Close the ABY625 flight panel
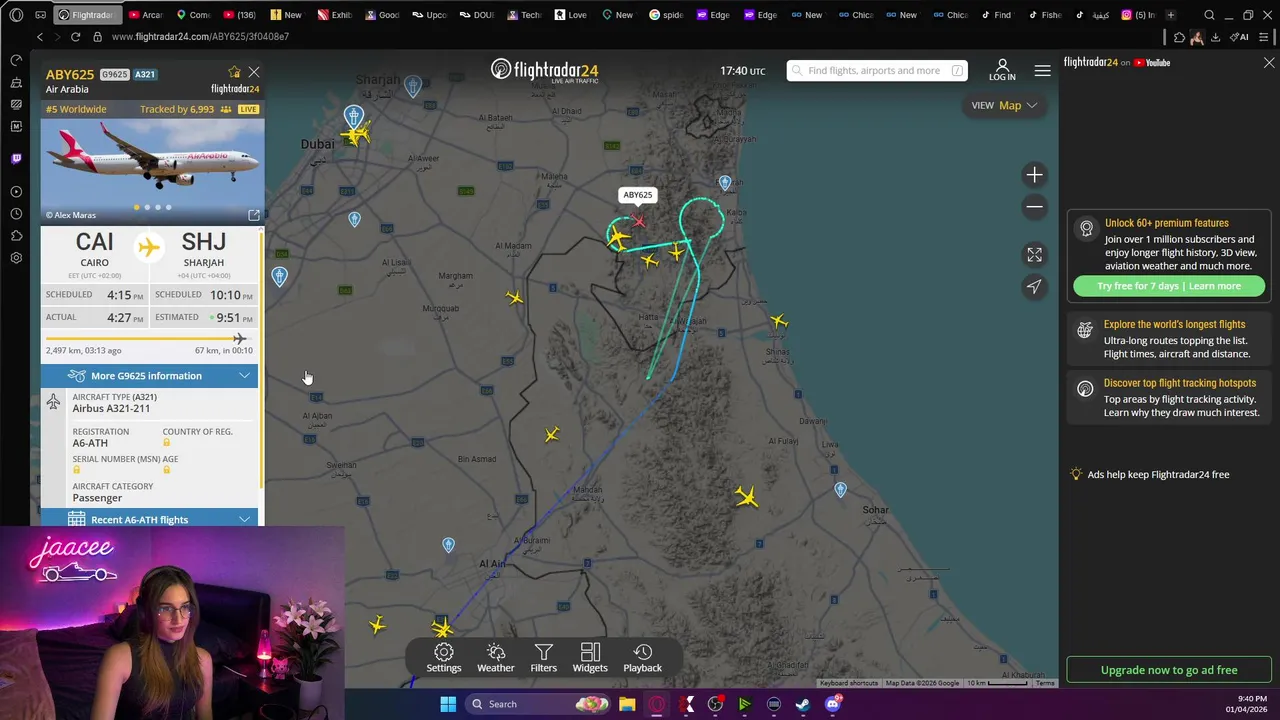Viewport: 1280px width, 720px height. tap(254, 73)
